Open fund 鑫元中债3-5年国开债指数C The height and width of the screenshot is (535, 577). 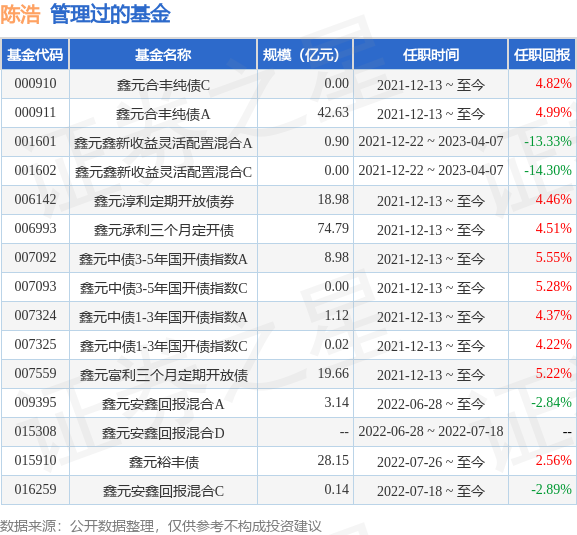164,288
